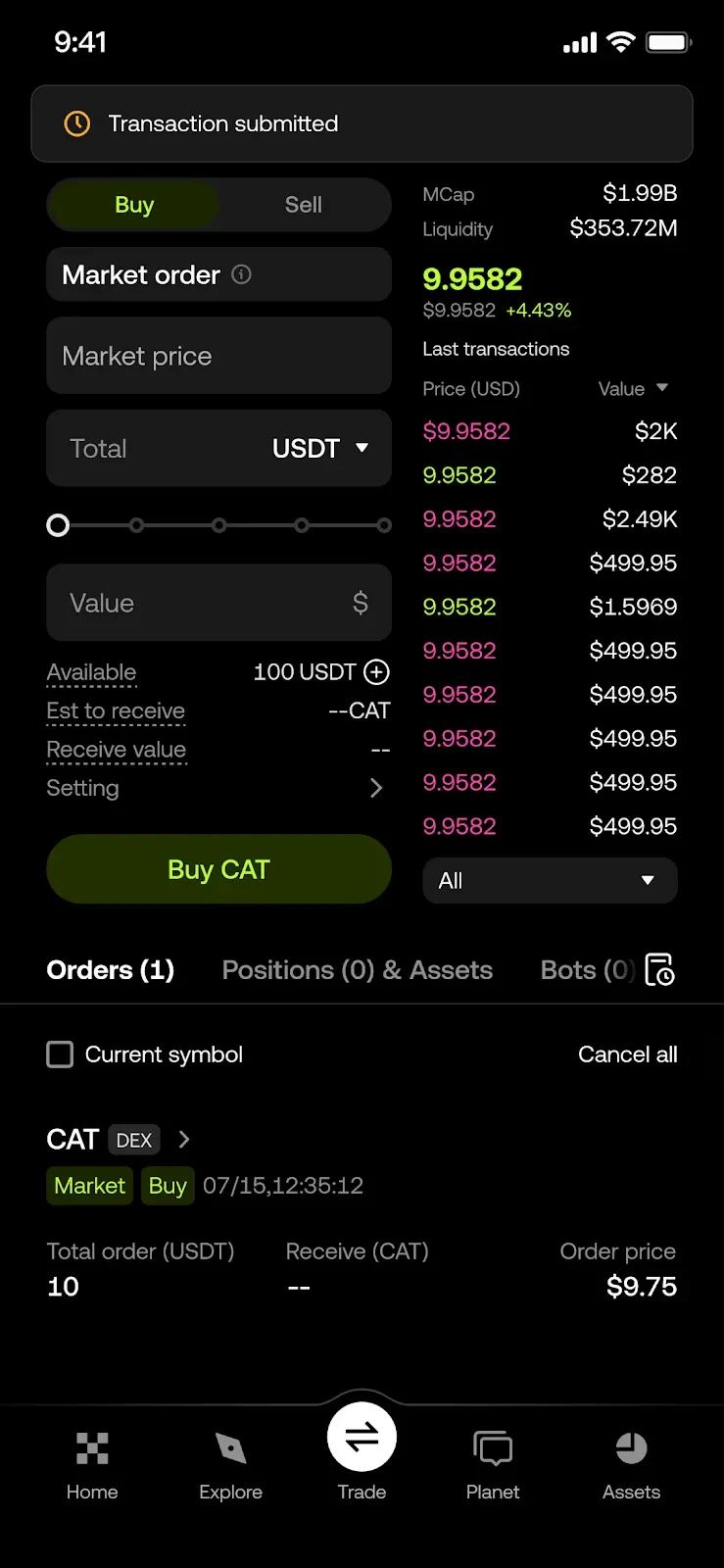Screen dimensions: 724x1568
Task: Check the Current symbol checkbox
Action: 60,1054
